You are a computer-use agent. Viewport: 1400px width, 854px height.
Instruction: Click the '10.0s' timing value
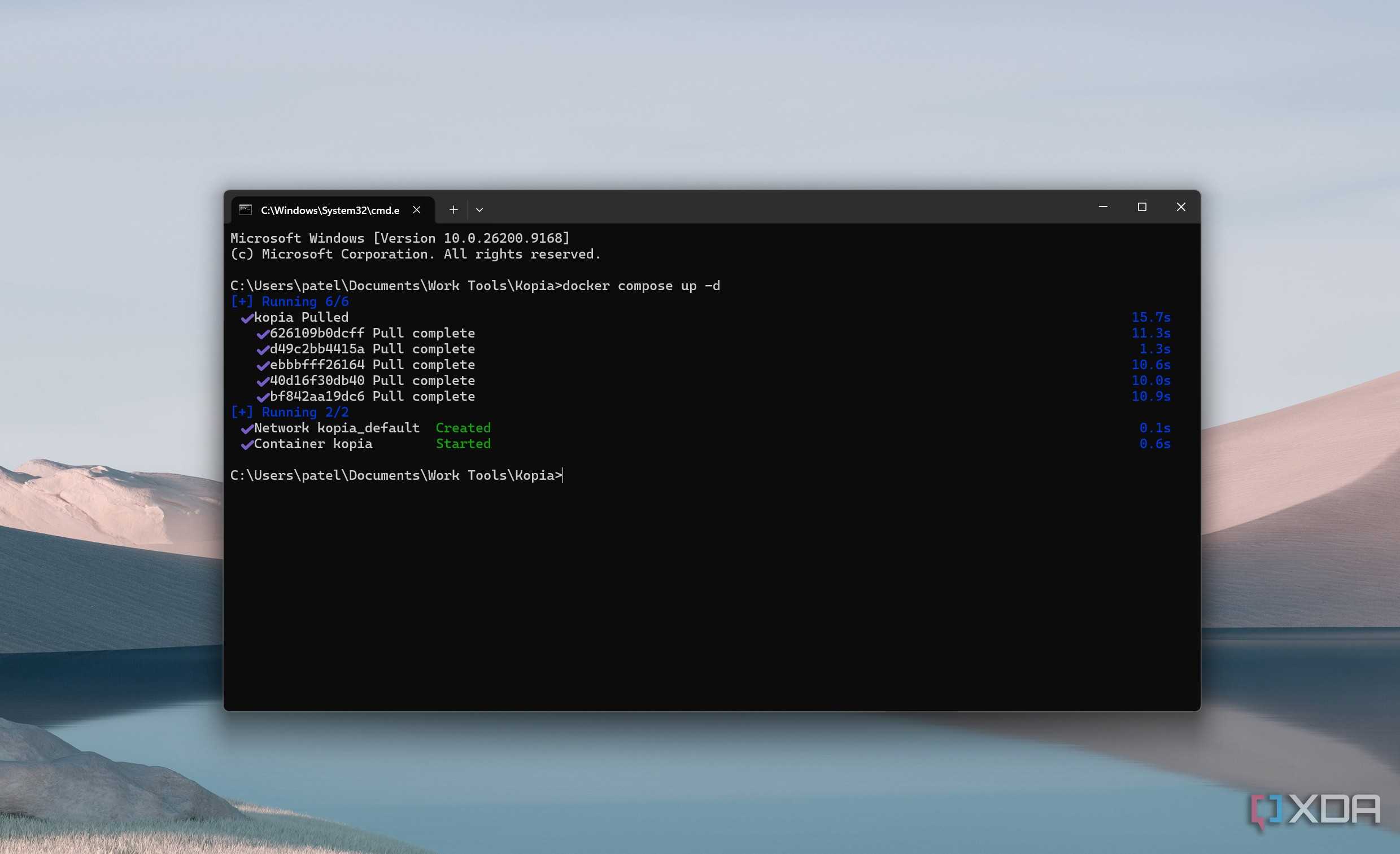pyautogui.click(x=1150, y=381)
